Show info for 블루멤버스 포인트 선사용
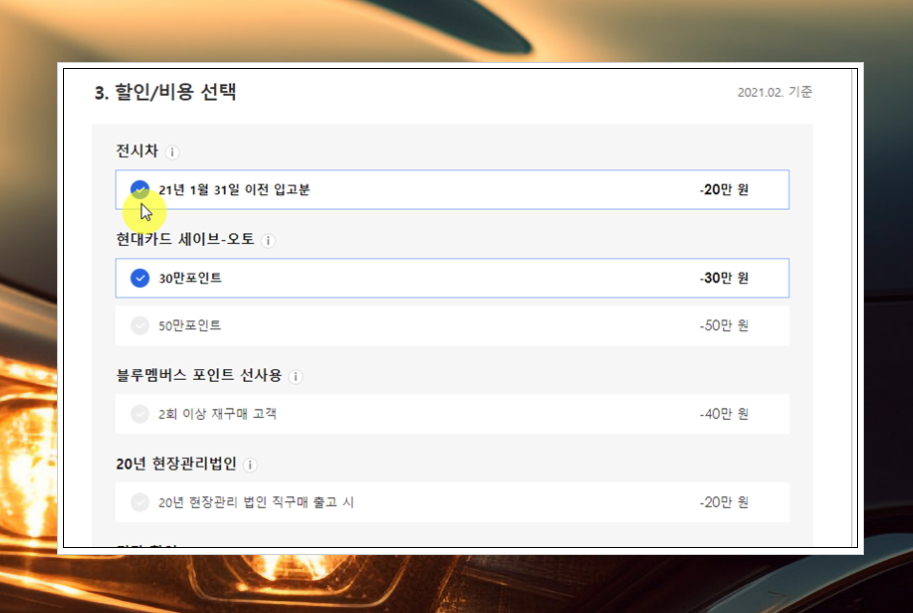Screen dimensions: 913x613 pyautogui.click(x=296, y=377)
